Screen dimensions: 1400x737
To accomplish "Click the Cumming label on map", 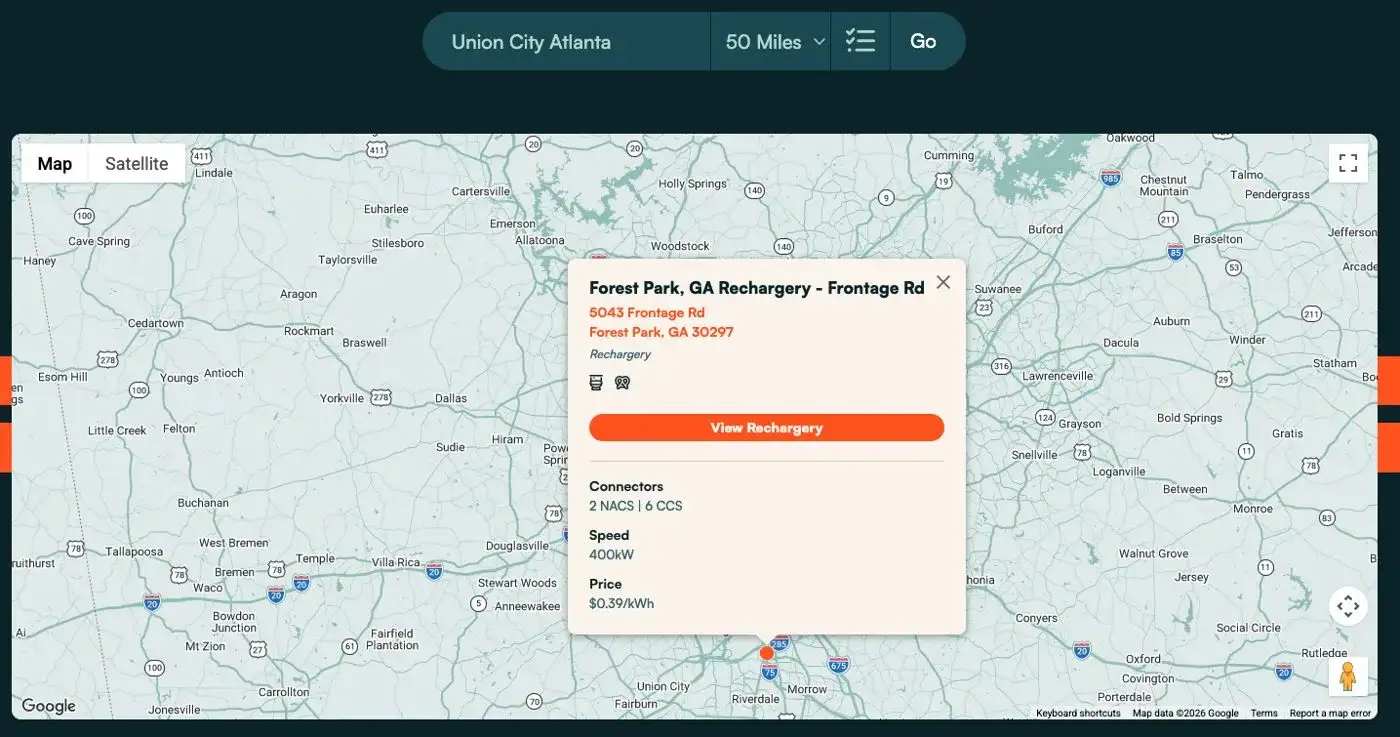I will click(949, 155).
